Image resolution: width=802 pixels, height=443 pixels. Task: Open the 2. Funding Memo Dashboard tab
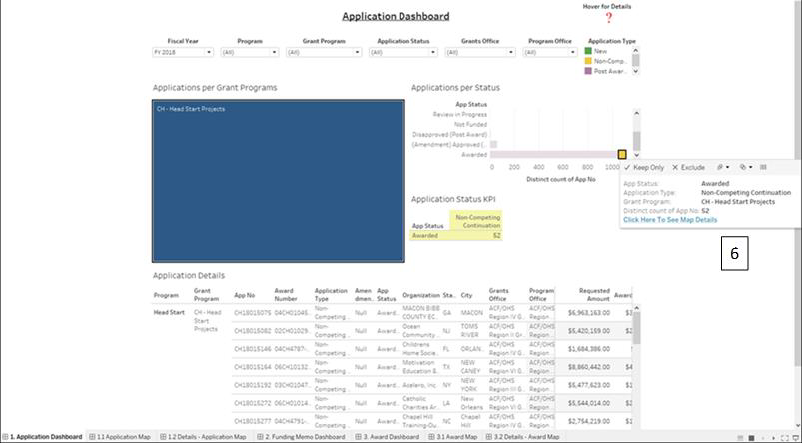tap(305, 437)
